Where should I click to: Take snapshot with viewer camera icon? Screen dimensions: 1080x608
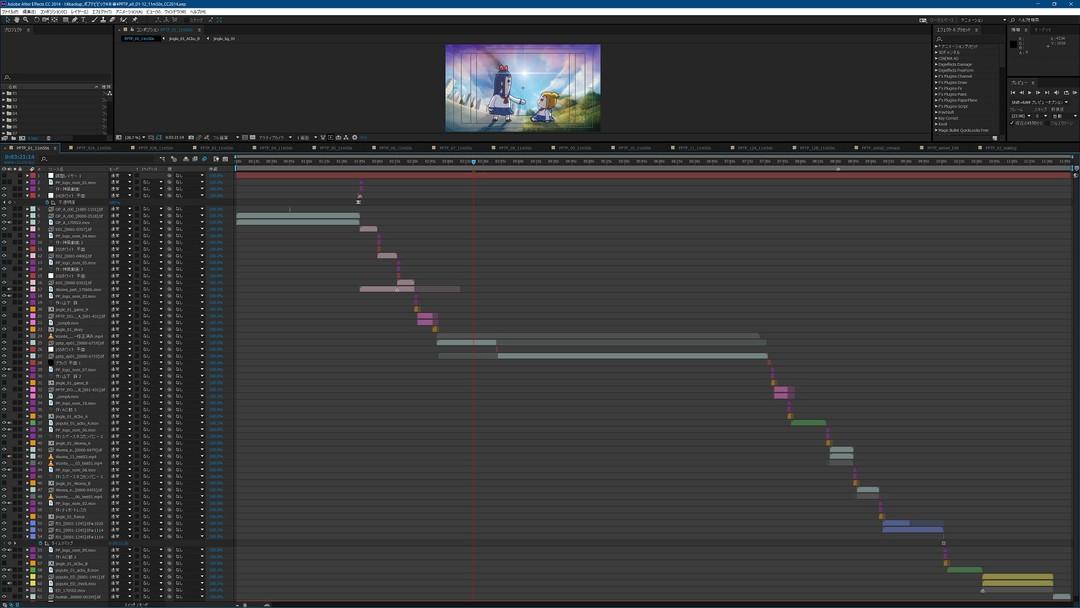coord(191,138)
